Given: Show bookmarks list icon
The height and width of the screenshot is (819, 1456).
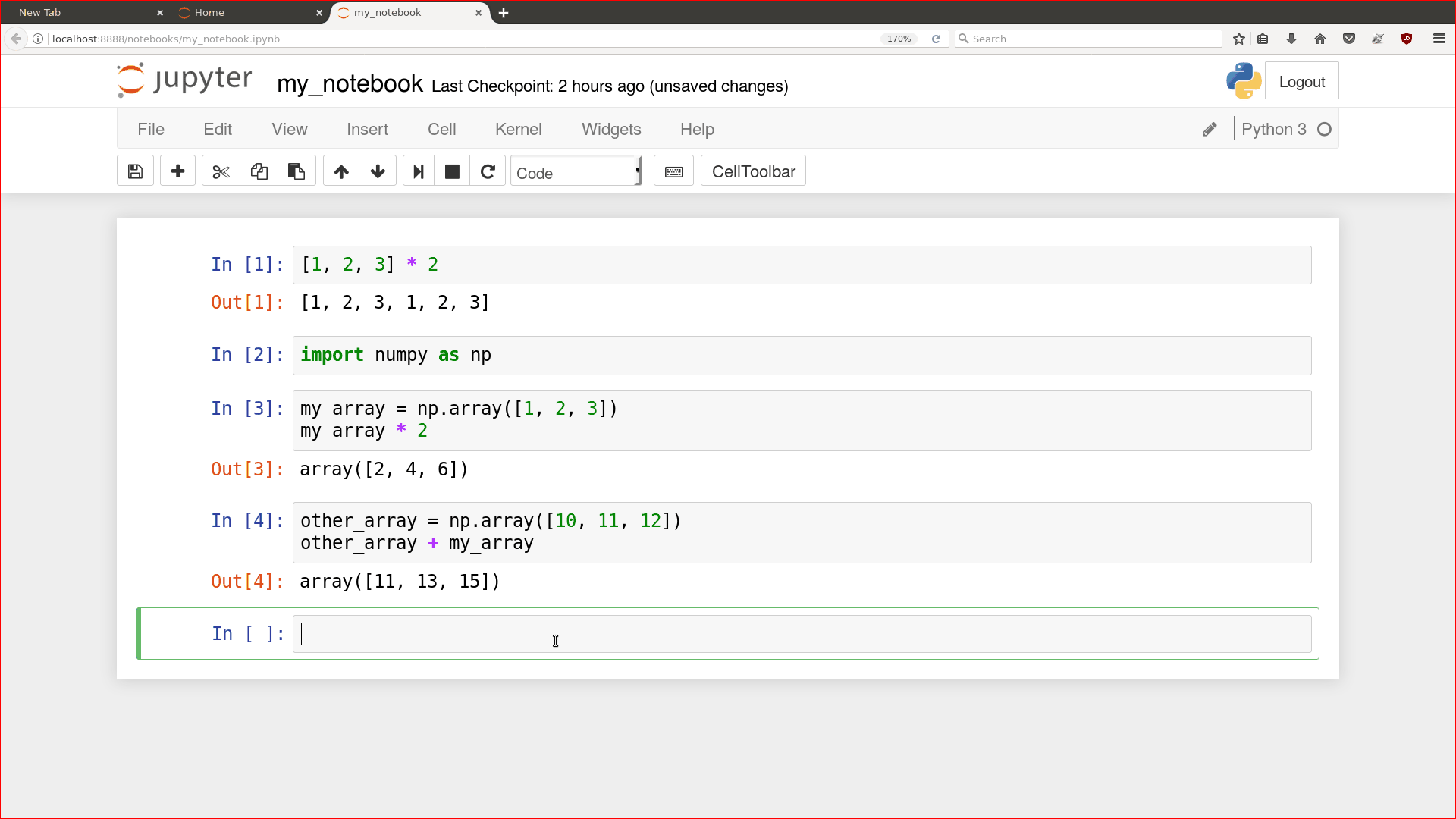Looking at the screenshot, I should point(1263,39).
